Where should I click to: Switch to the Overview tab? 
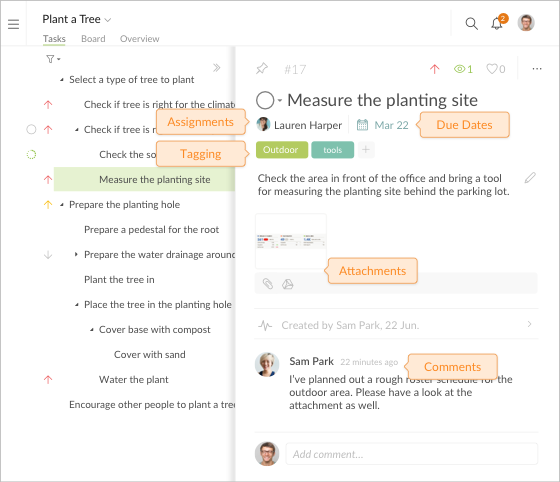tap(140, 39)
